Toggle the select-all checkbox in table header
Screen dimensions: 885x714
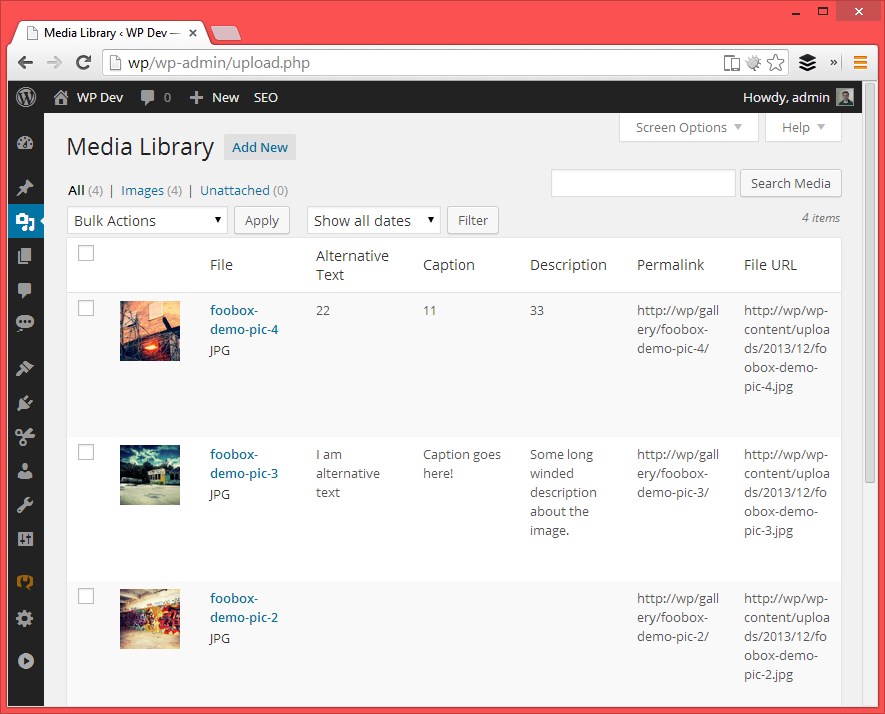(x=86, y=253)
